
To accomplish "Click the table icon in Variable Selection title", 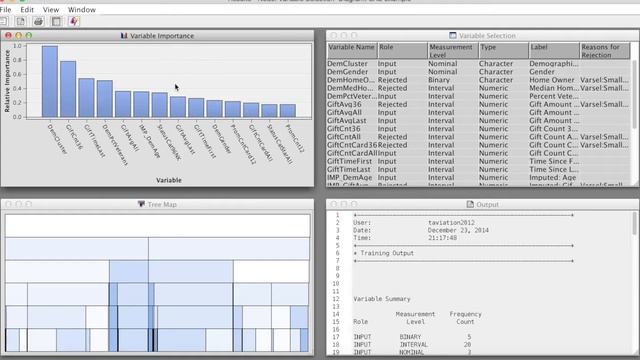I will click(x=453, y=36).
